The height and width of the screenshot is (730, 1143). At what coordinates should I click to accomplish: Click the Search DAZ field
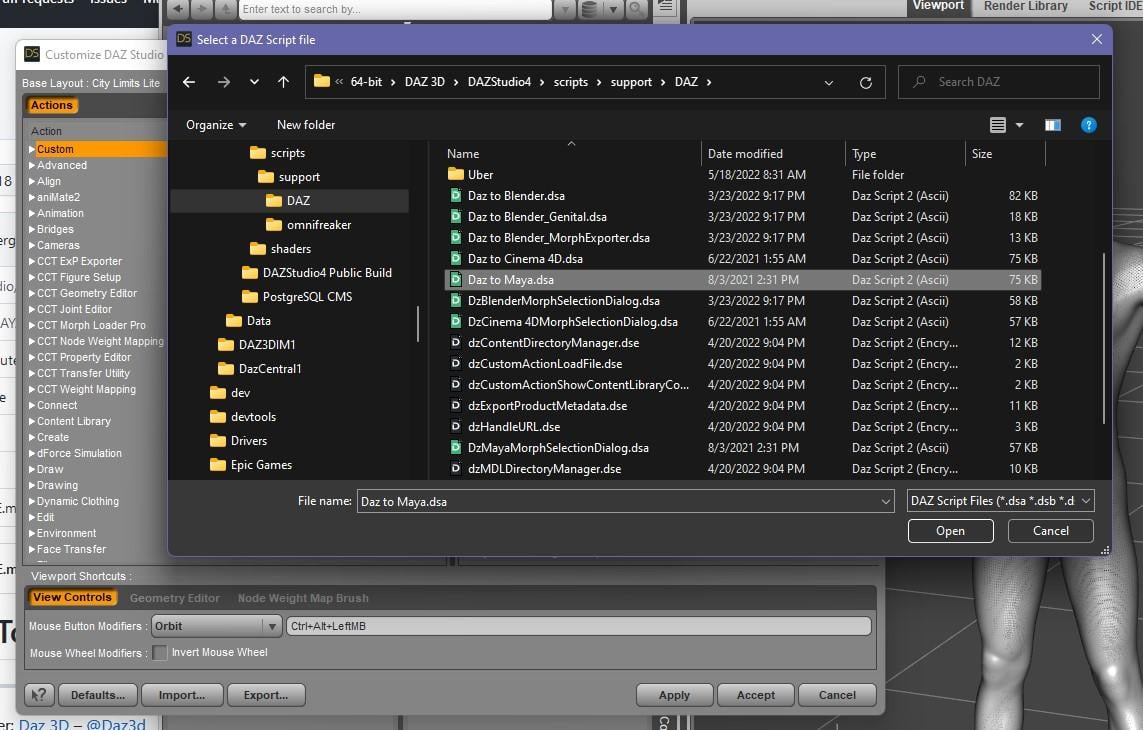[999, 82]
